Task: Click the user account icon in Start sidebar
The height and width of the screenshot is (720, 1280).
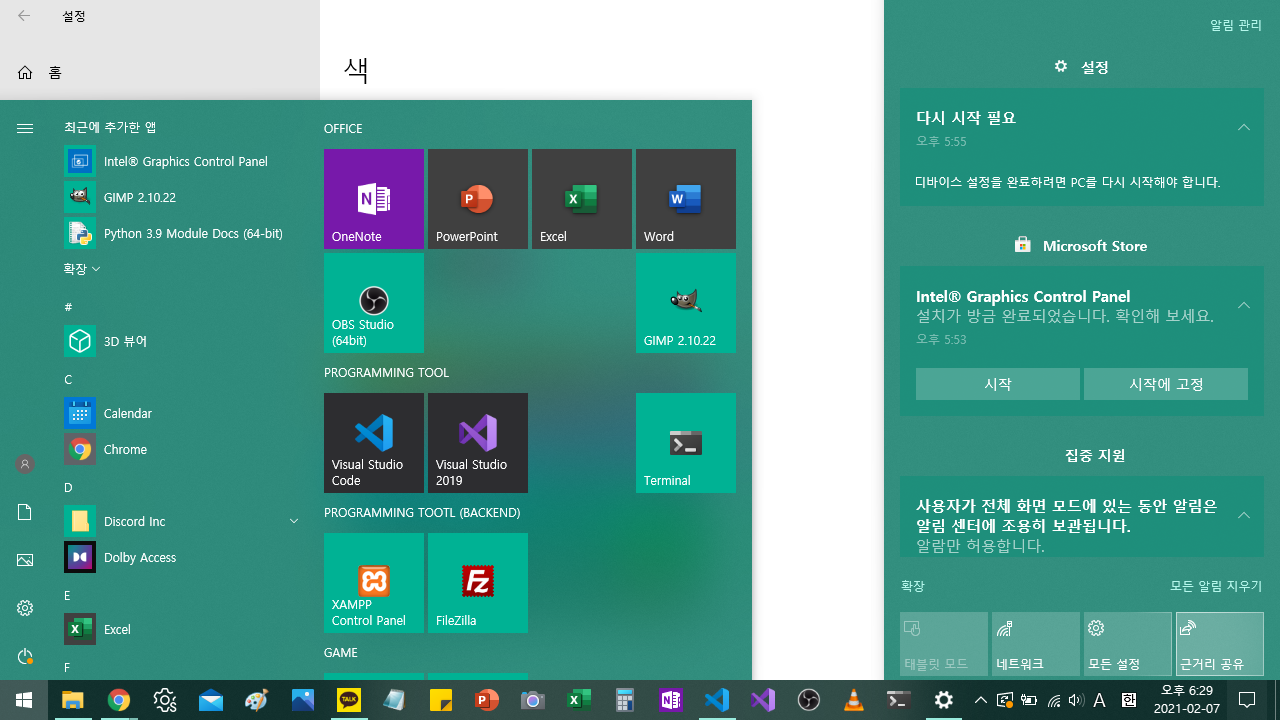Action: (x=25, y=464)
